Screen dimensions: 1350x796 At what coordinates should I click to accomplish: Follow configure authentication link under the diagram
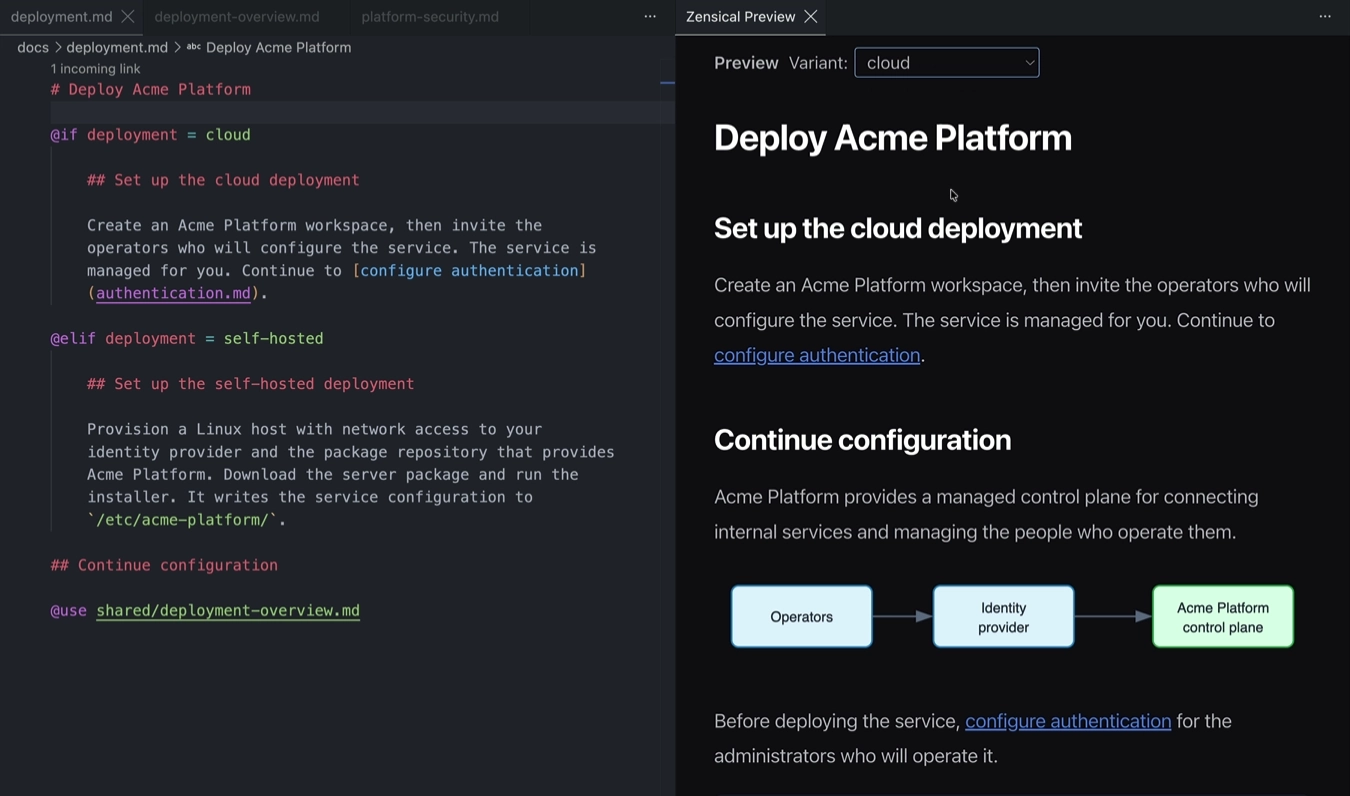1068,721
